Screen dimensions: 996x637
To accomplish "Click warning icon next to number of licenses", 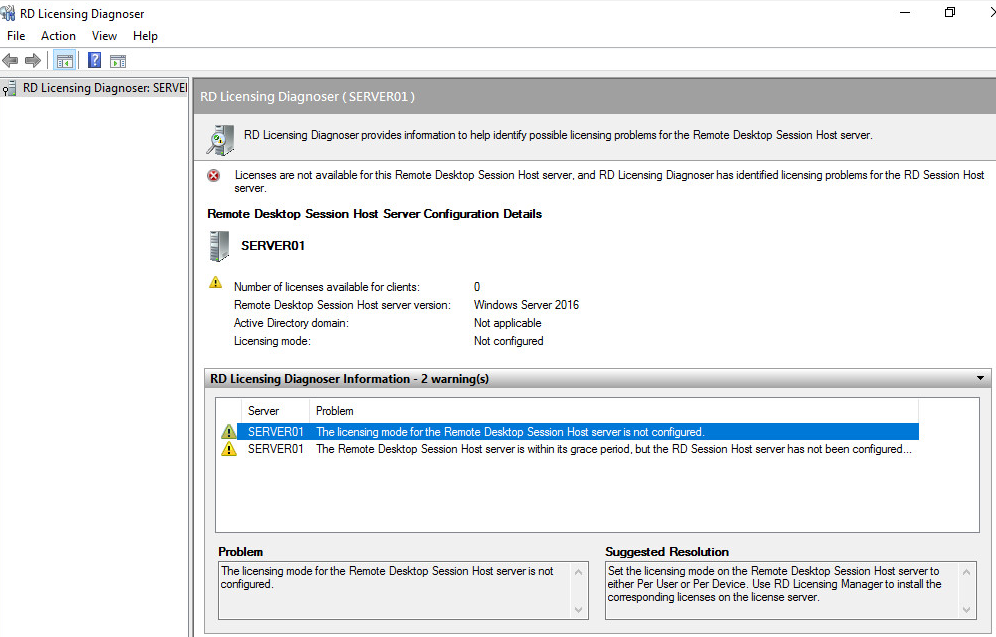I will point(215,283).
